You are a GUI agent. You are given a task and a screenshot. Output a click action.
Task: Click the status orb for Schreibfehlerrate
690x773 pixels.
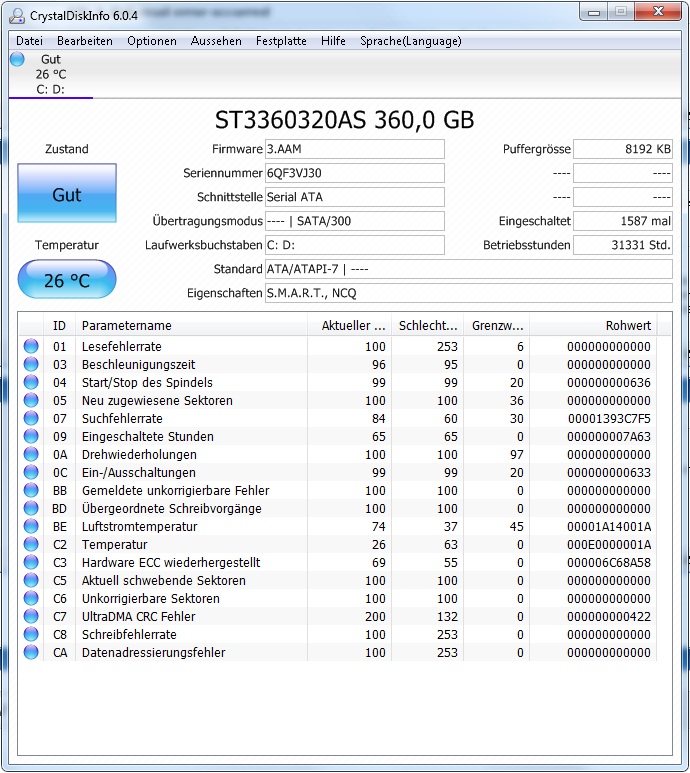pos(31,634)
